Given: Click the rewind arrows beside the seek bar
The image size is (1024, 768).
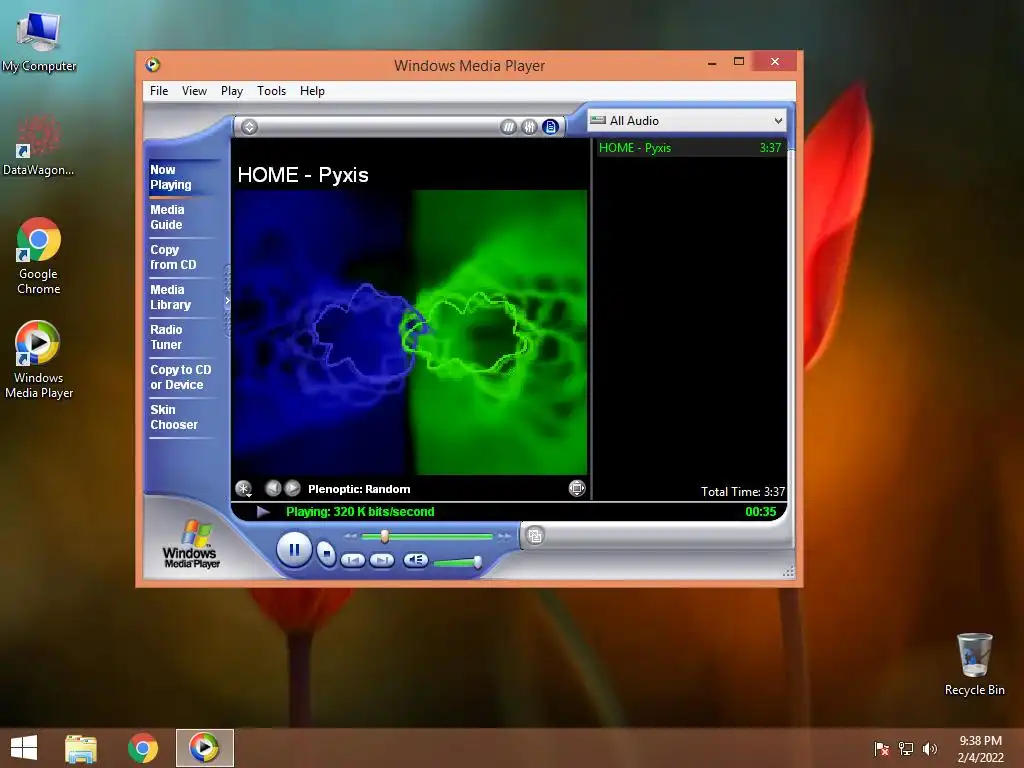Looking at the screenshot, I should 351,536.
